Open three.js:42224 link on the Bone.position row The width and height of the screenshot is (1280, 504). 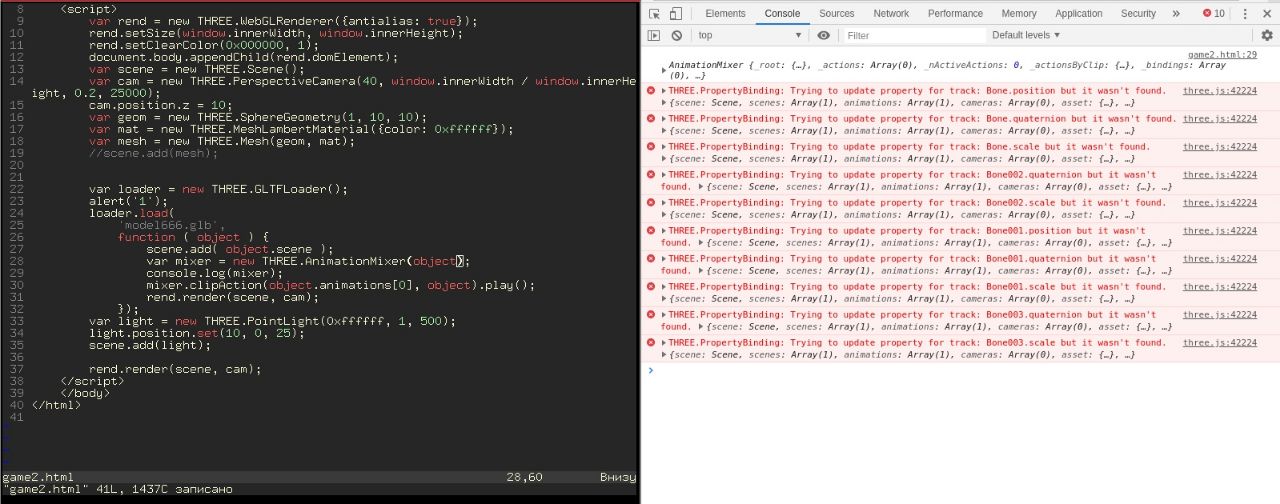coord(1220,91)
